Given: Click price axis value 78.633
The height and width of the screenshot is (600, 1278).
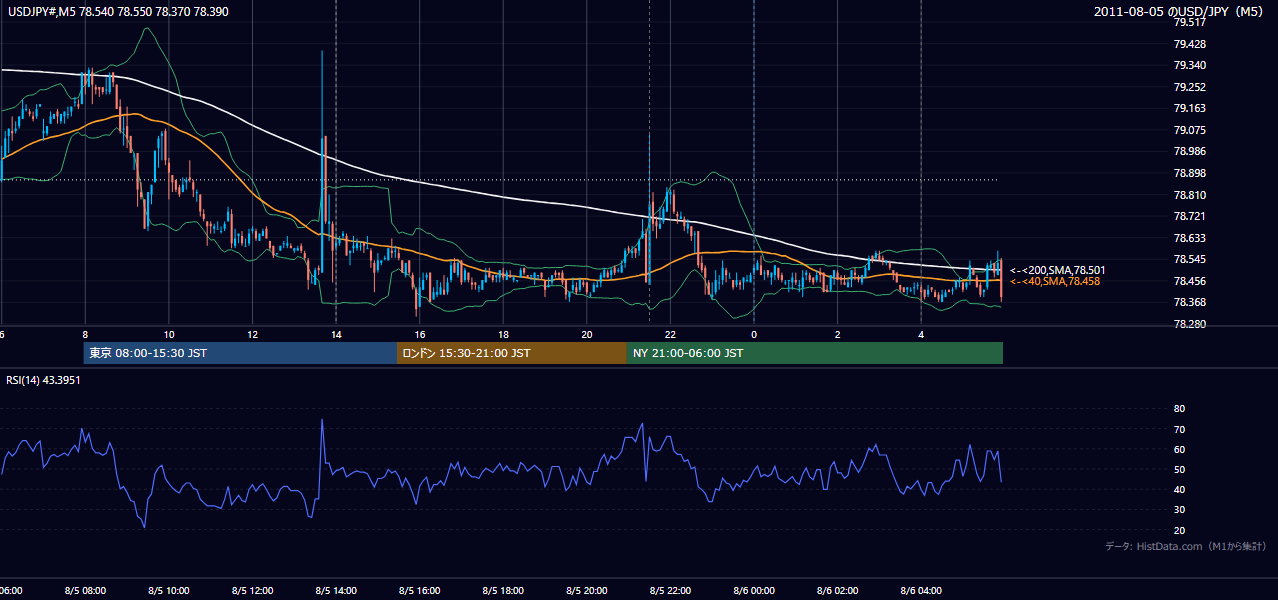Looking at the screenshot, I should tap(1189, 238).
